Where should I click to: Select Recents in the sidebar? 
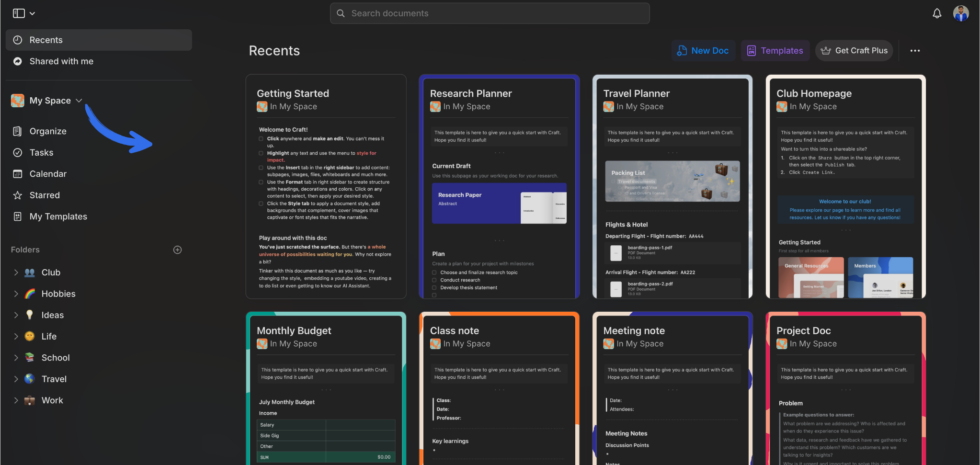click(x=46, y=40)
